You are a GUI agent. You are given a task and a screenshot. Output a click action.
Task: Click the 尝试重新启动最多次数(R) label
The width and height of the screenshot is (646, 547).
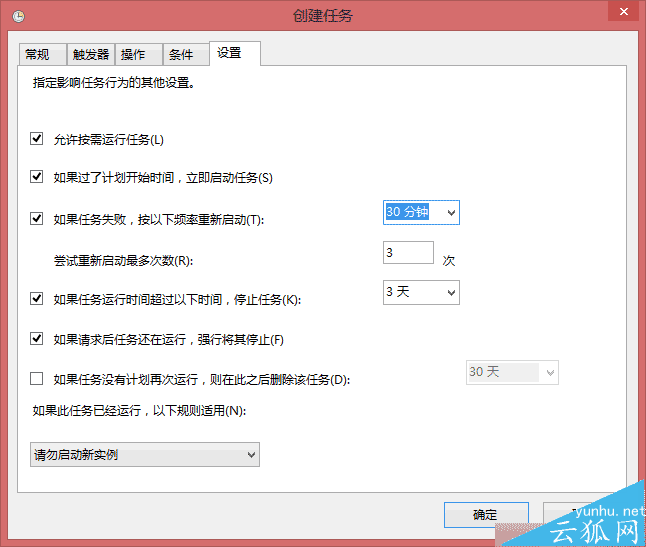[x=123, y=261]
